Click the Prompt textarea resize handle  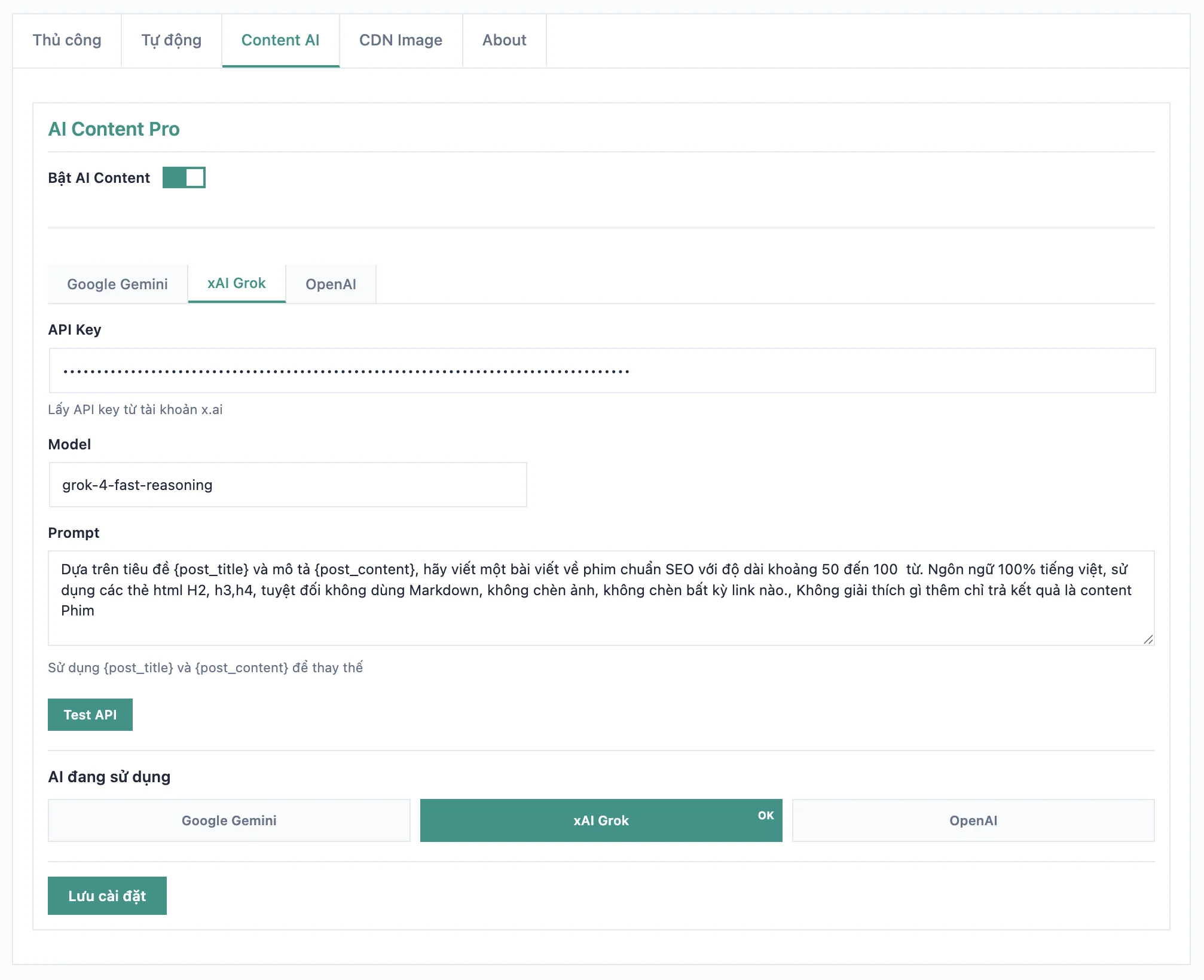[1148, 641]
